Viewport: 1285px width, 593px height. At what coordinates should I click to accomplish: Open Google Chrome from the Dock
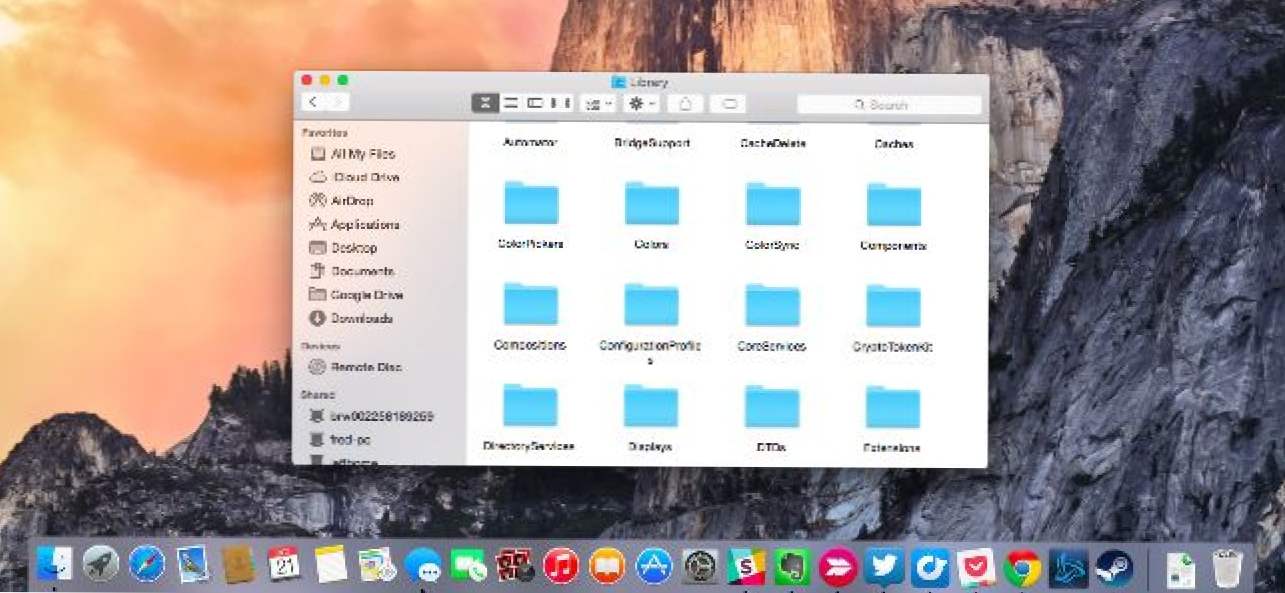pyautogui.click(x=1022, y=567)
